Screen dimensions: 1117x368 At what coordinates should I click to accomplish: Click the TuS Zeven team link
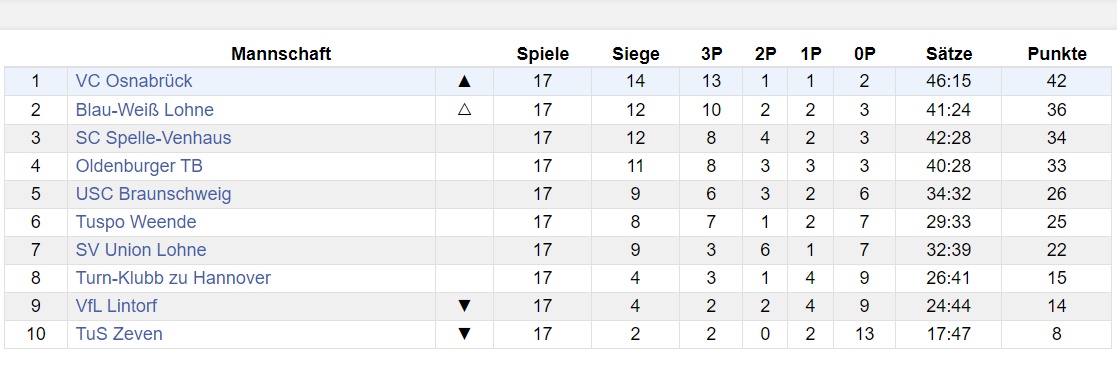click(119, 334)
